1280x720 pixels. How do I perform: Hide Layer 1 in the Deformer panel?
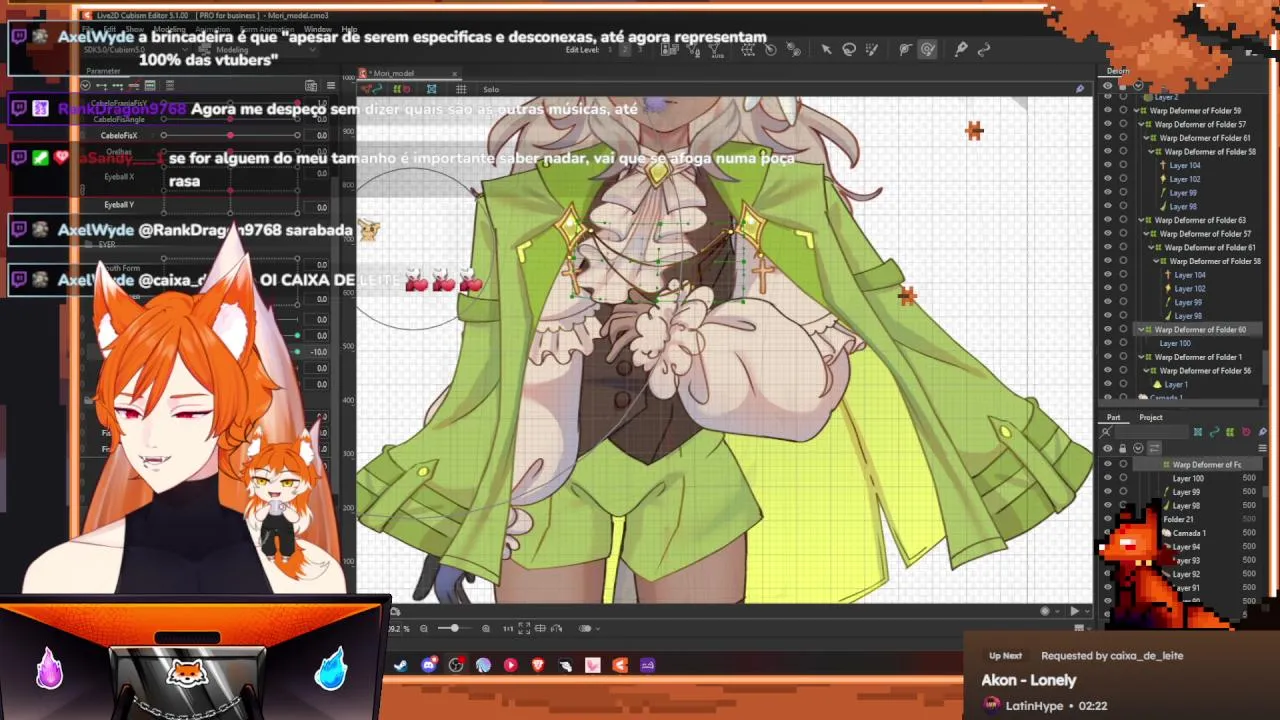(1107, 384)
